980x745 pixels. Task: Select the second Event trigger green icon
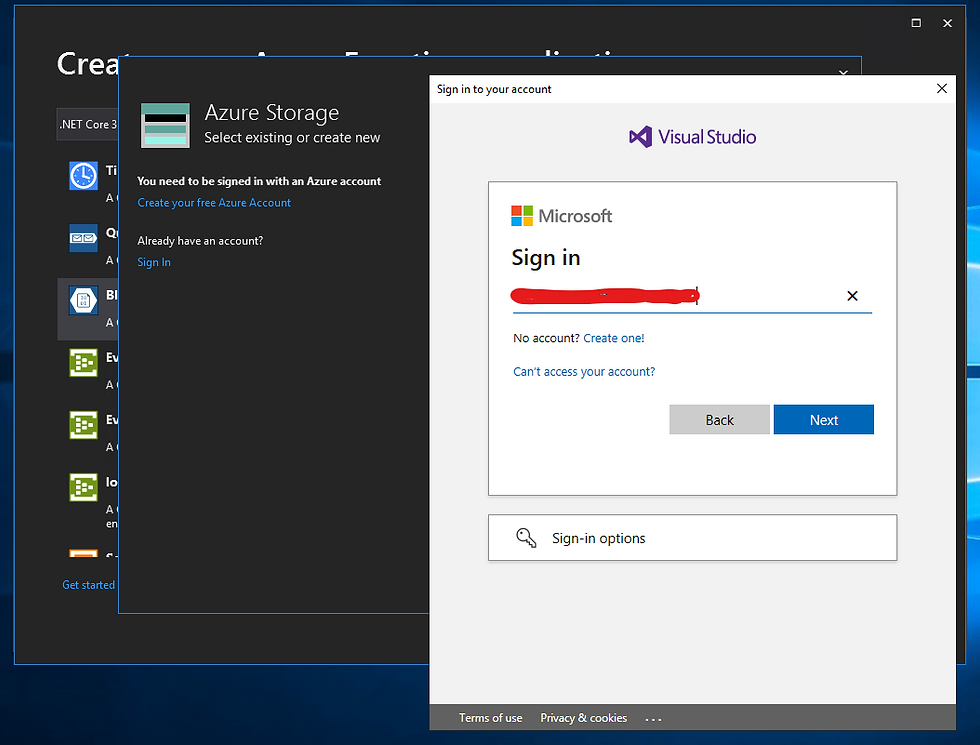(x=83, y=425)
